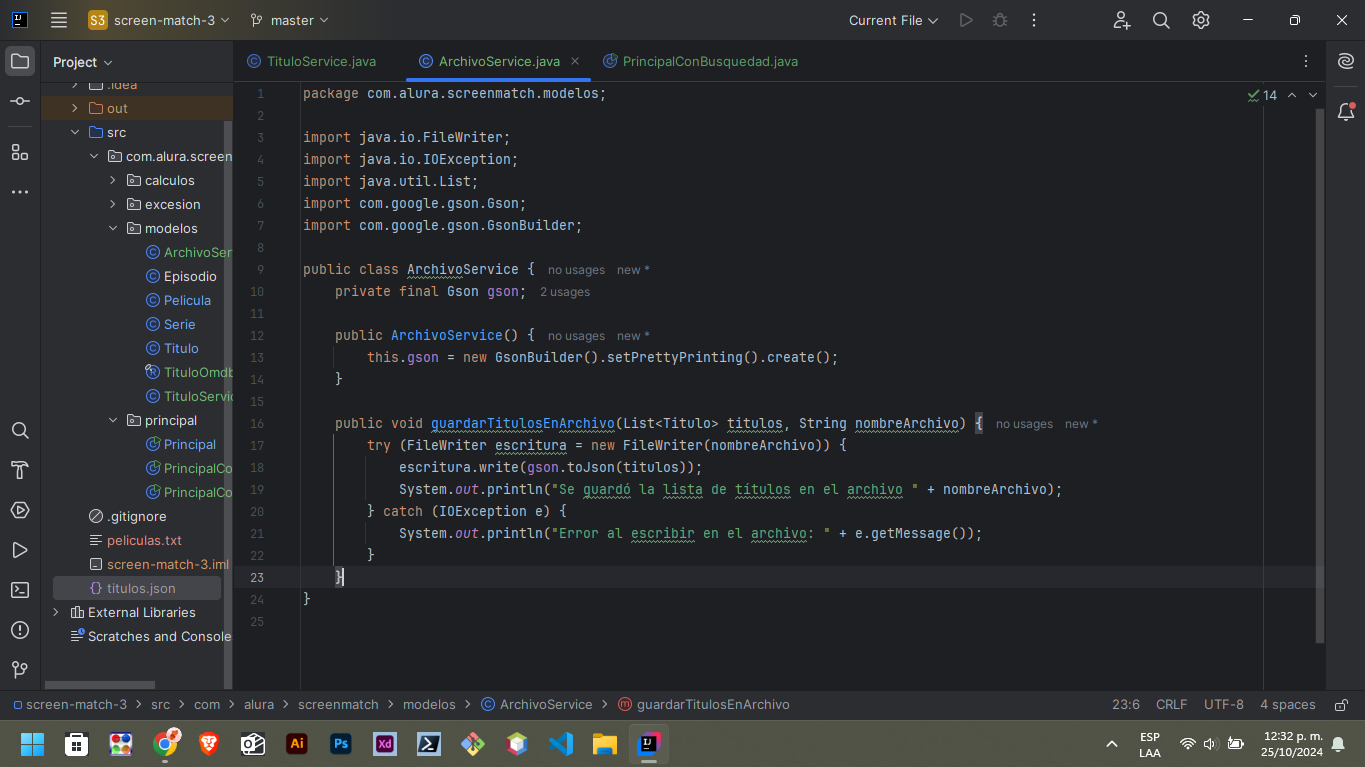
Task: Open Google Chrome from taskbar
Action: tap(165, 744)
